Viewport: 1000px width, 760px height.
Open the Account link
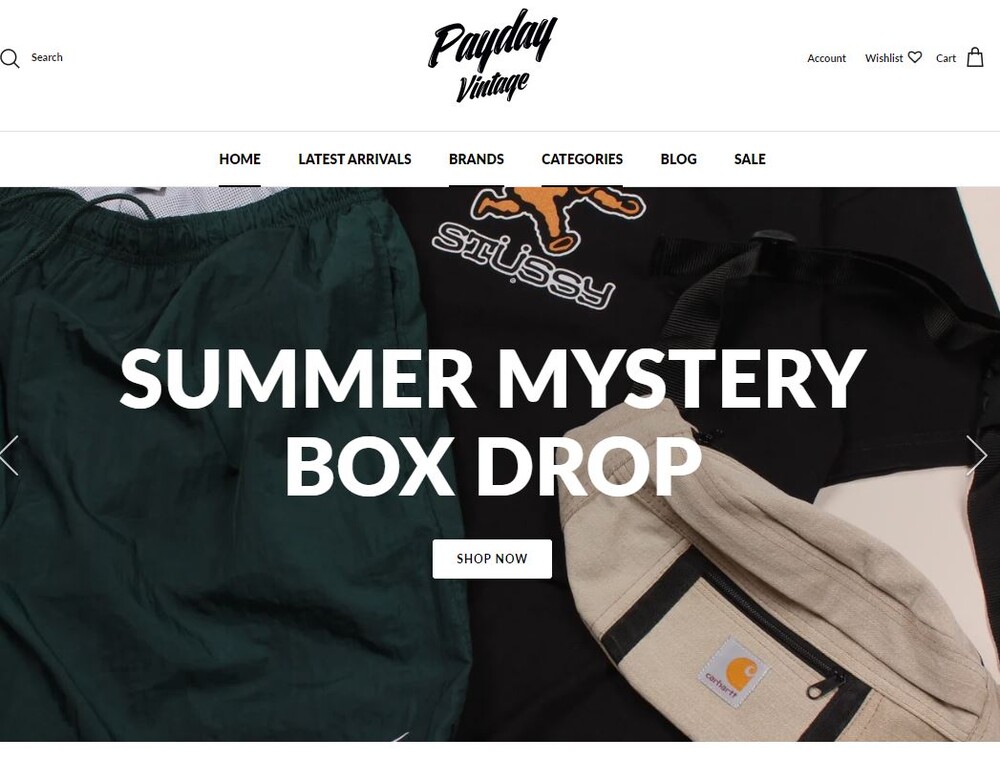[x=827, y=58]
